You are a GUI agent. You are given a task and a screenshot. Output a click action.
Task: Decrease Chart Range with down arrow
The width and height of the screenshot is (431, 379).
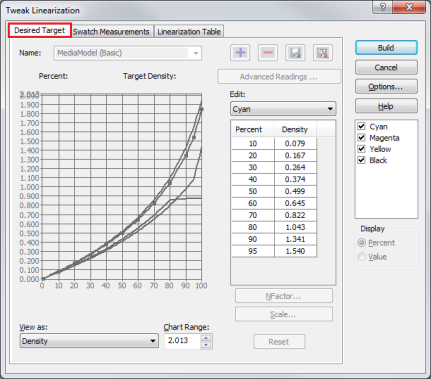(x=206, y=345)
